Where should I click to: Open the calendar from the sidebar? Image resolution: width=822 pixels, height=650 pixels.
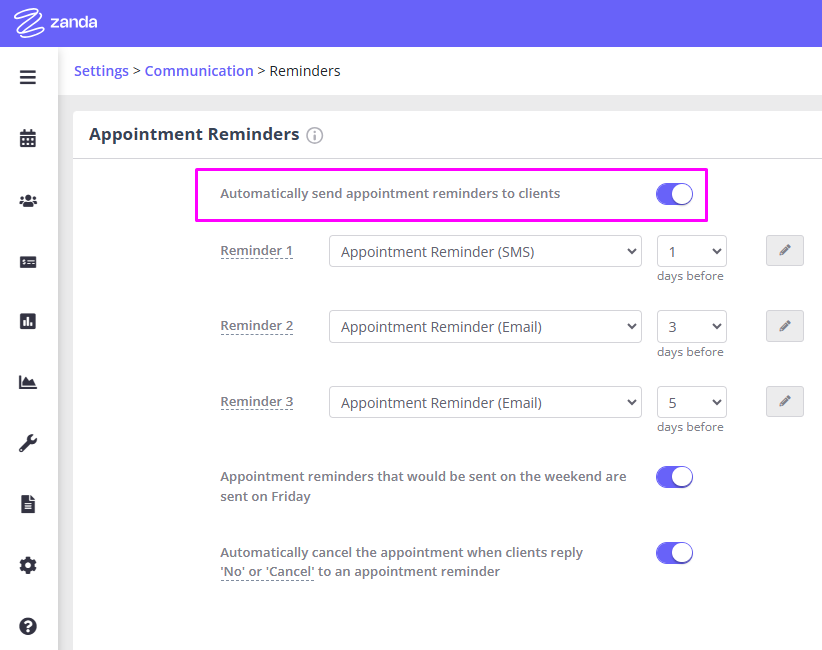(27, 137)
